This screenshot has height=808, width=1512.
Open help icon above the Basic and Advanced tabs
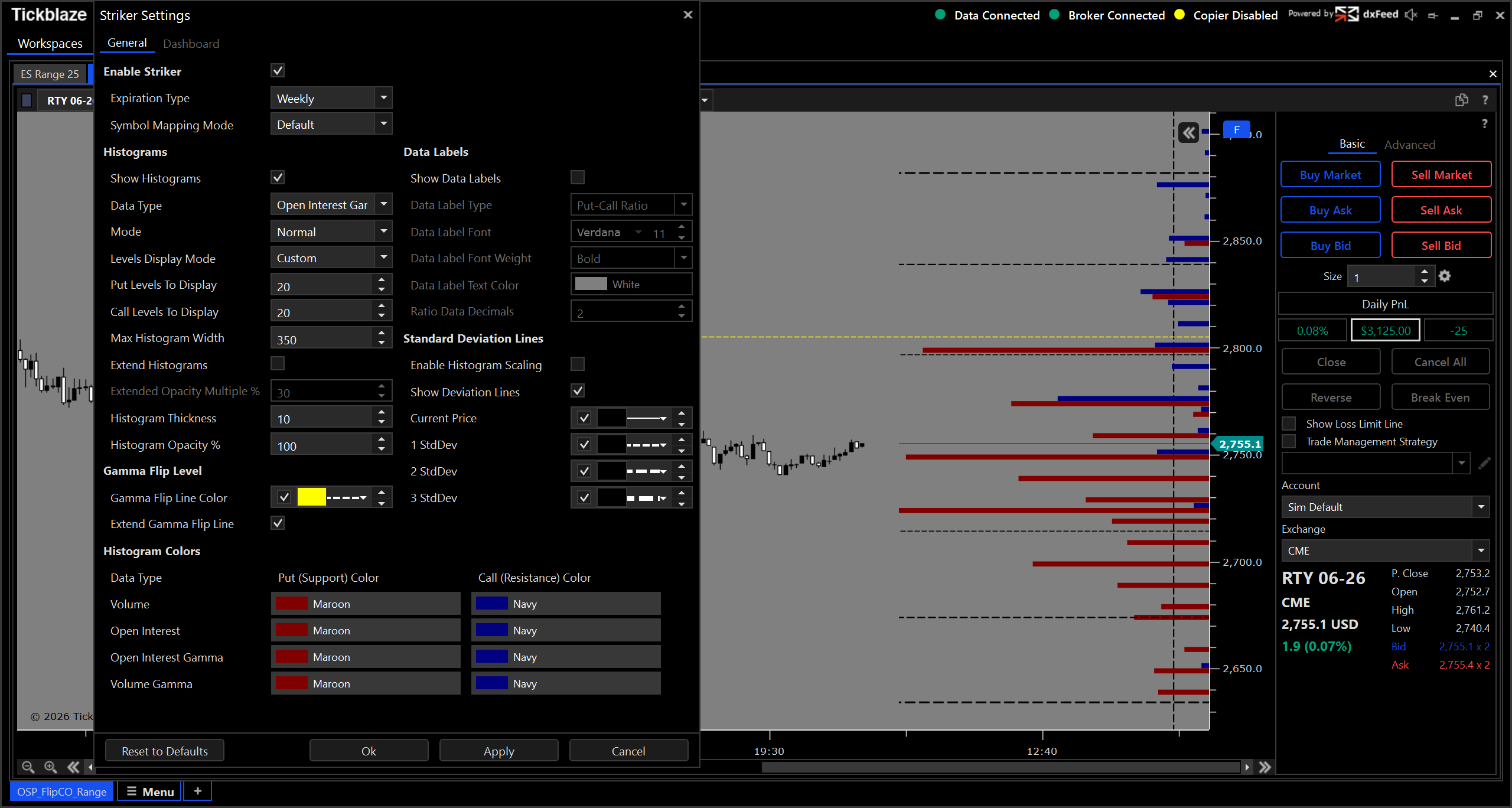point(1484,123)
